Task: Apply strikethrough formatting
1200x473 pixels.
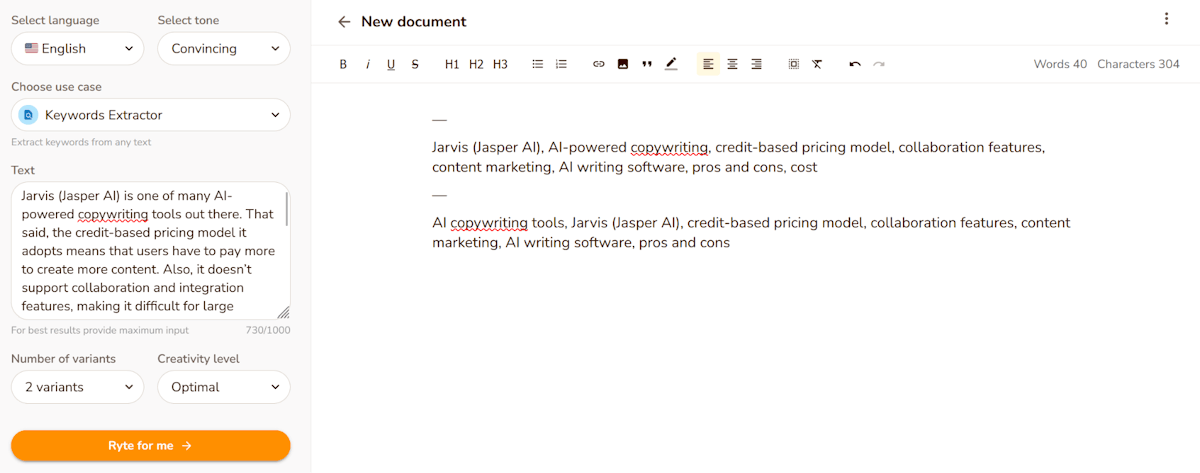Action: tap(415, 64)
